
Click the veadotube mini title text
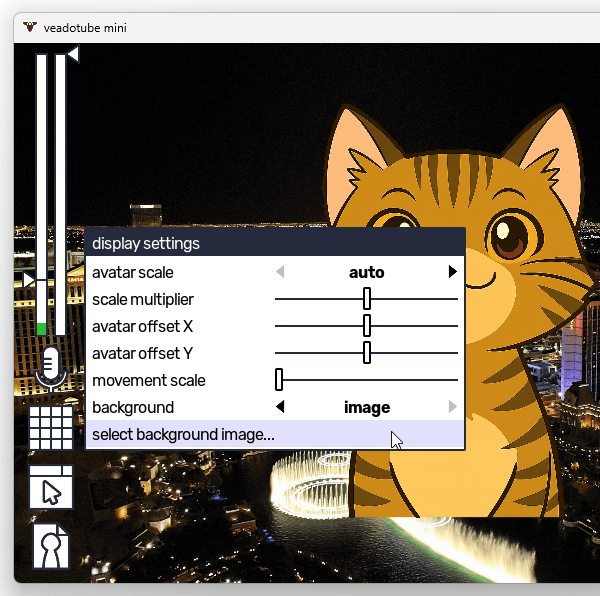(85, 28)
